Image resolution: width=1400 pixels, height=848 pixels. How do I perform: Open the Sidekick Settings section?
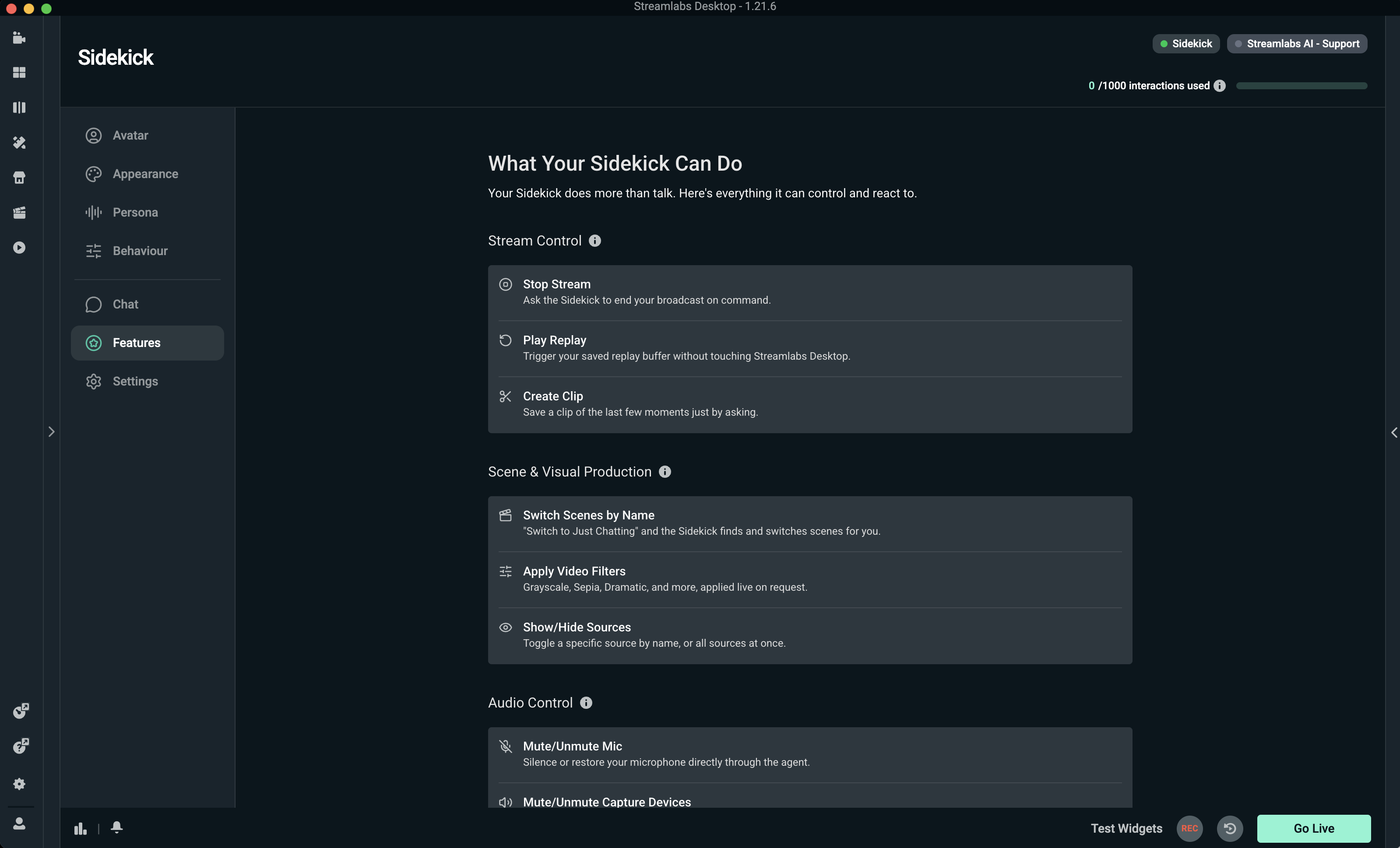(147, 381)
